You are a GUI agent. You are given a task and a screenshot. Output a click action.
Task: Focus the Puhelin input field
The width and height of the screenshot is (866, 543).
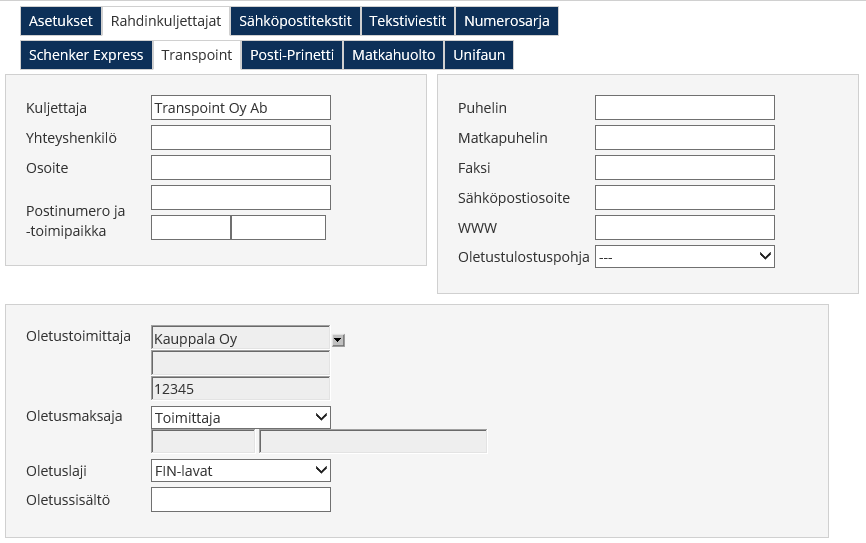coord(684,108)
